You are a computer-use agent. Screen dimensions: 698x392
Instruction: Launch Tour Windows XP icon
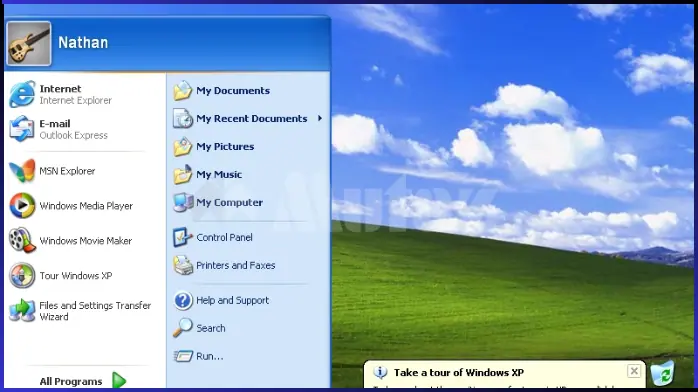22,275
